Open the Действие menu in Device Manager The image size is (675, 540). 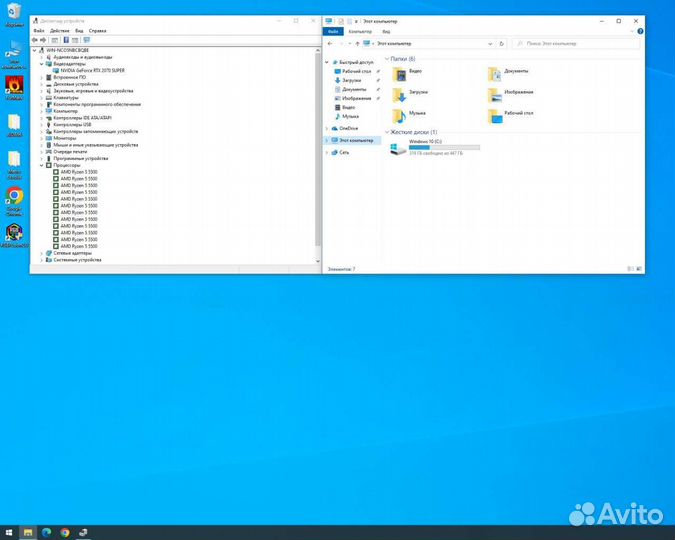(59, 31)
